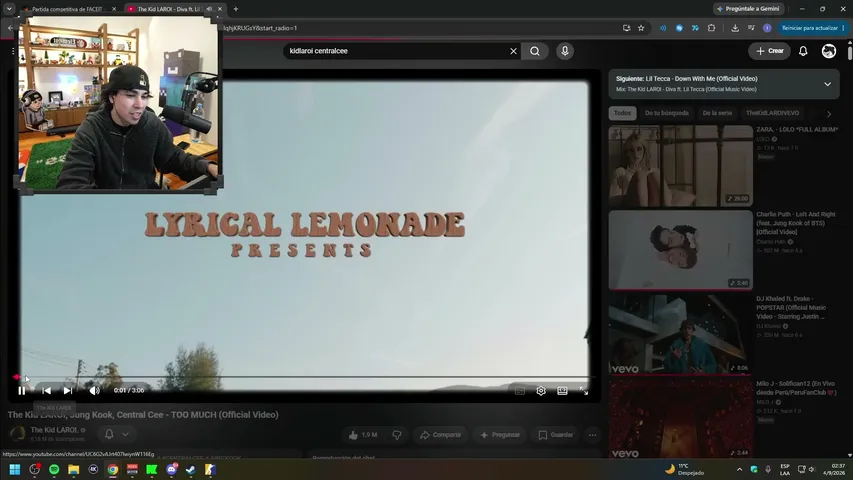Pause the video with the player button
Image resolution: width=853 pixels, height=480 pixels.
pyautogui.click(x=22, y=390)
